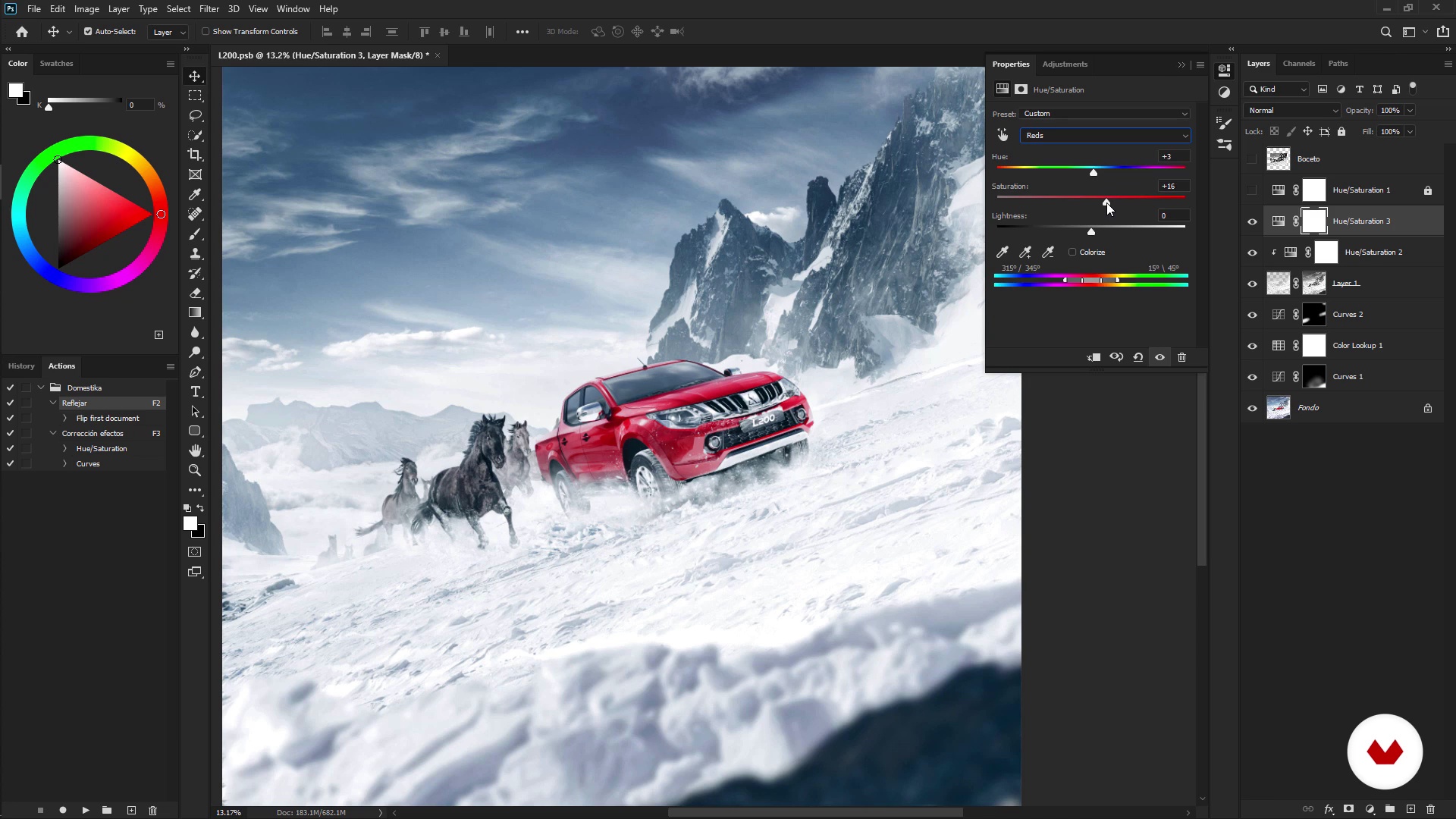
Task: Switch to the Swatches tab
Action: [56, 64]
